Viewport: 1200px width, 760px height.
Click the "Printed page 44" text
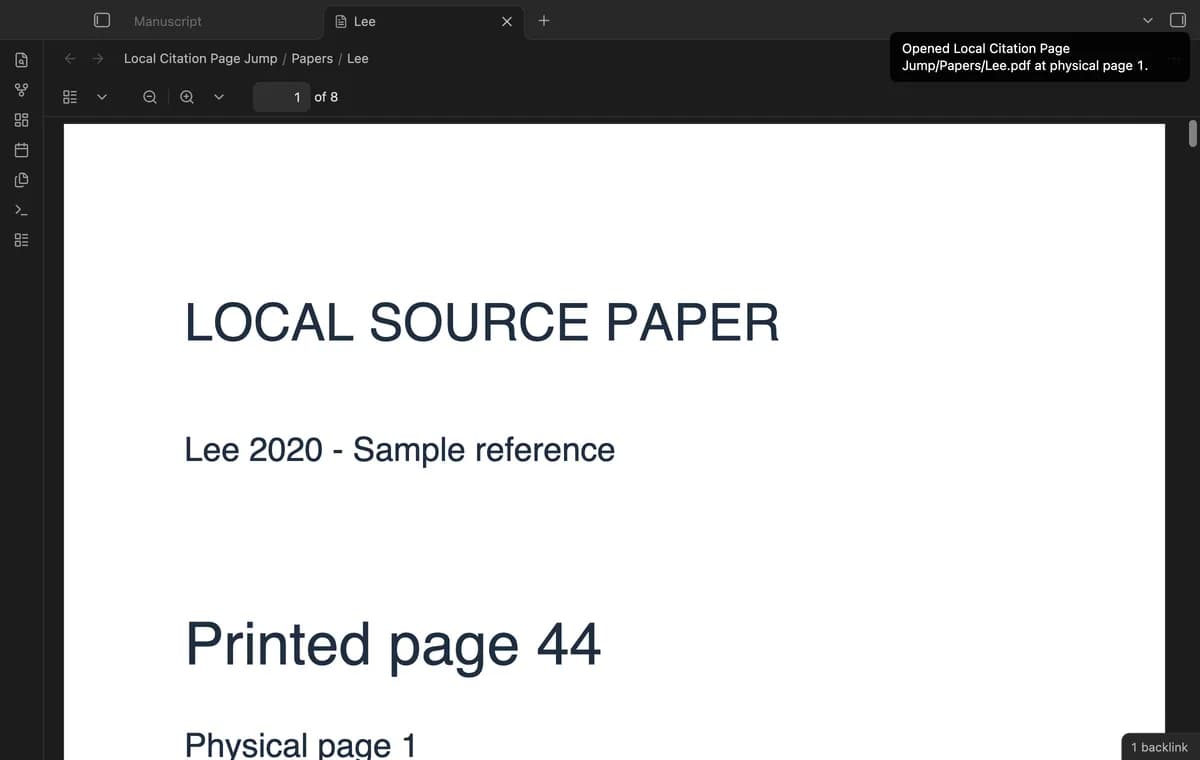pos(393,645)
